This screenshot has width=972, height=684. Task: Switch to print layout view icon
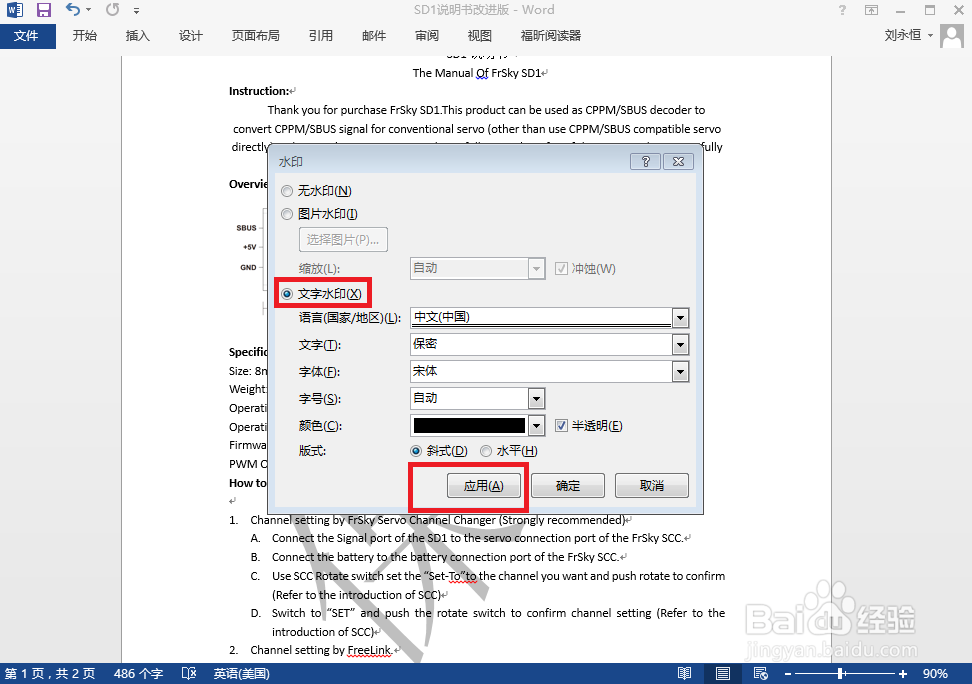click(722, 673)
